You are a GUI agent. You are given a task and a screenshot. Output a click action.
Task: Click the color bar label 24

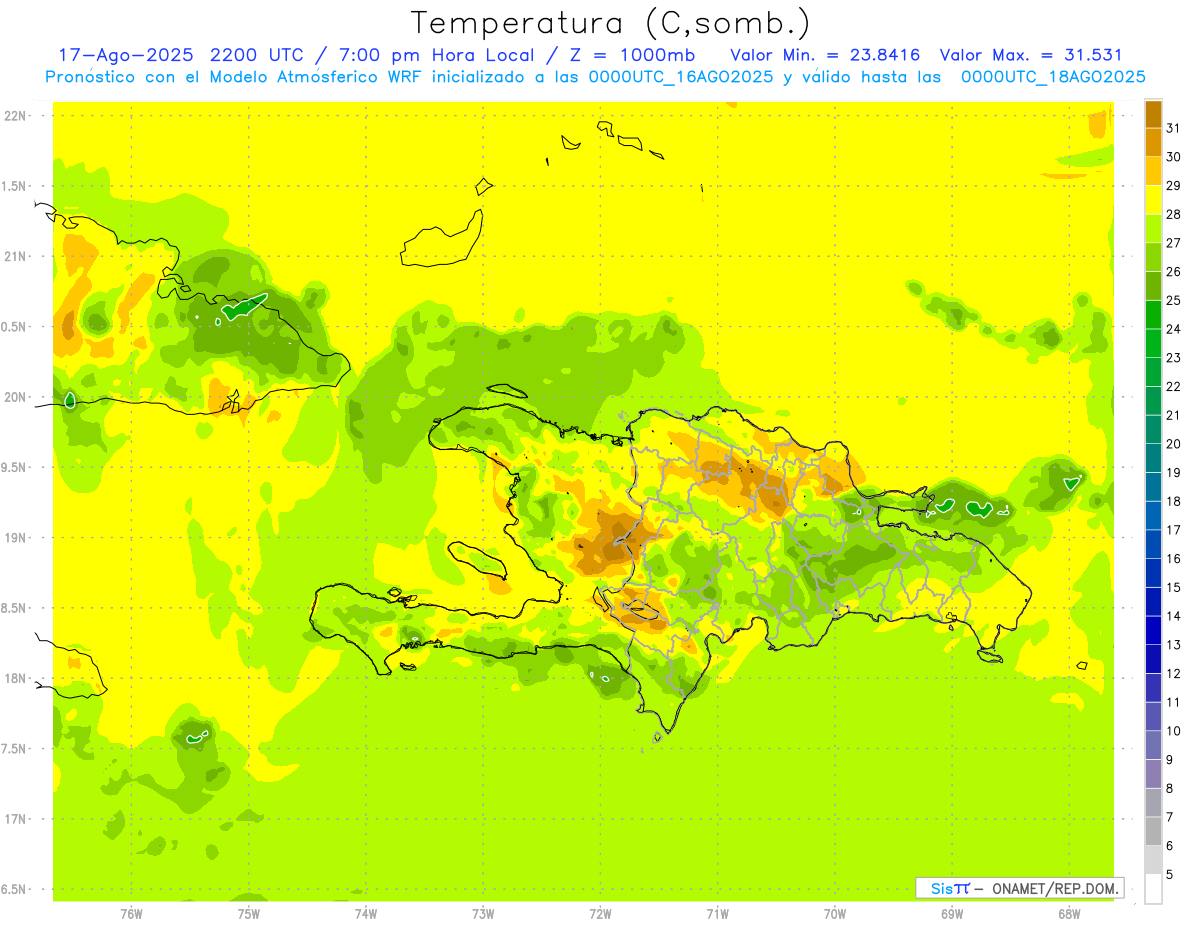1174,329
